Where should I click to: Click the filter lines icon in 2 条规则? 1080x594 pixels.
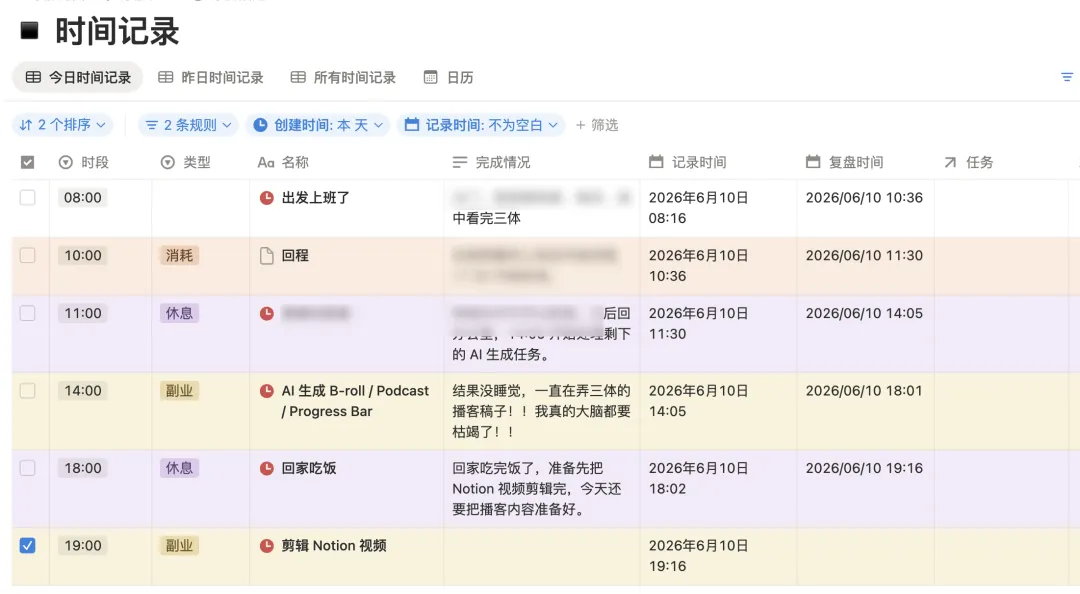point(152,125)
